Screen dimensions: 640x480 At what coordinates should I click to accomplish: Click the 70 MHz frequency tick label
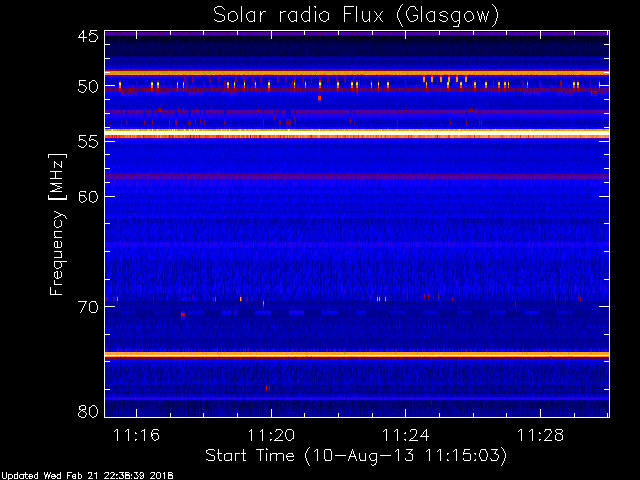[87, 306]
